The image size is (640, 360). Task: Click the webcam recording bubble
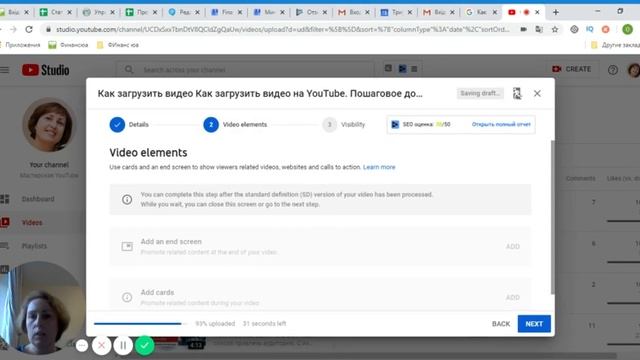point(40,308)
